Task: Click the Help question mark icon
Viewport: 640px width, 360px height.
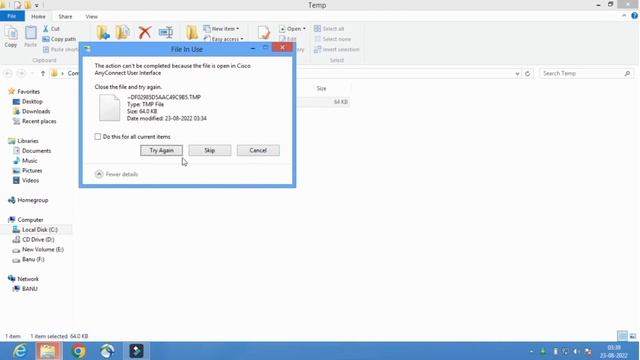Action: point(634,16)
